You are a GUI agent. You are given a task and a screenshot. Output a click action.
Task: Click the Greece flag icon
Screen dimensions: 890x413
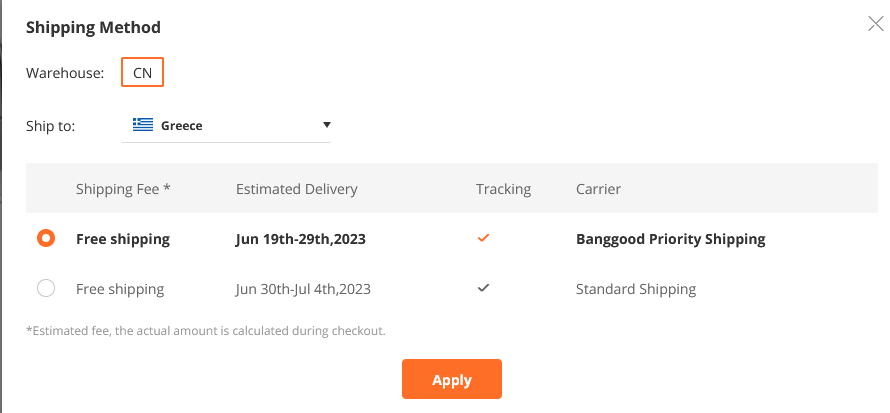click(143, 125)
